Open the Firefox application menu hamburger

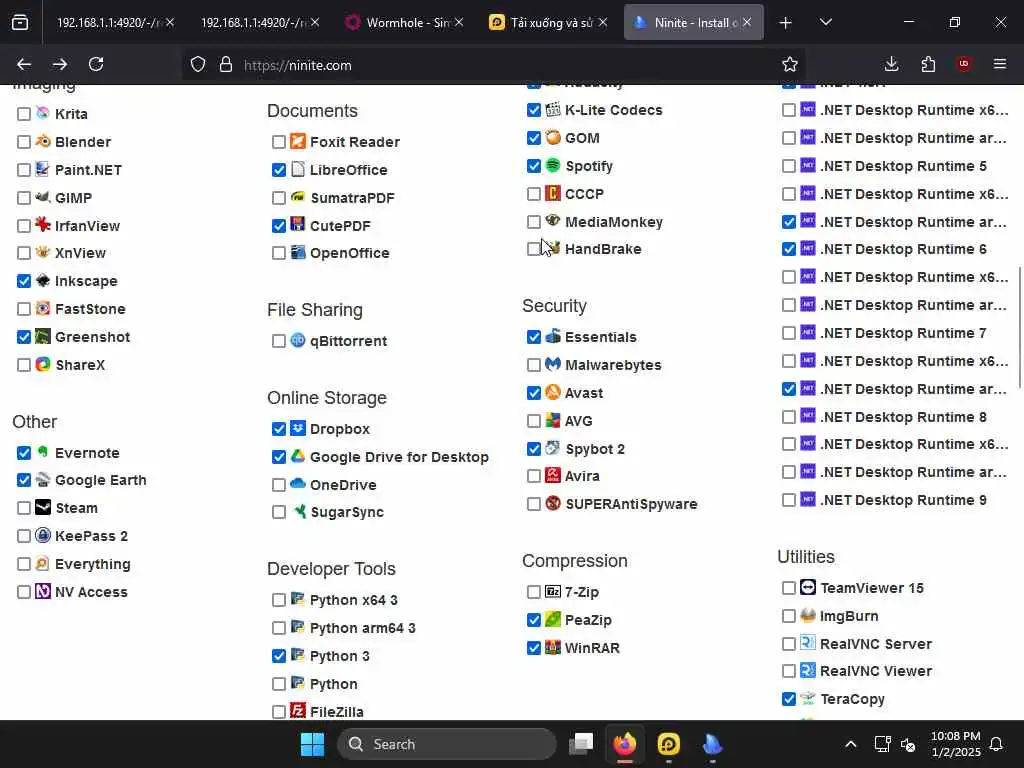[1000, 64]
